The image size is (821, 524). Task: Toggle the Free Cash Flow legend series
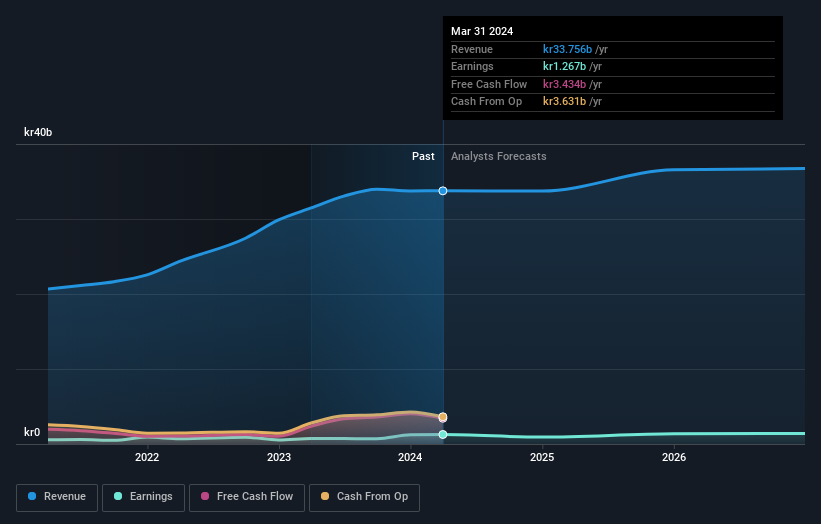[x=247, y=497]
